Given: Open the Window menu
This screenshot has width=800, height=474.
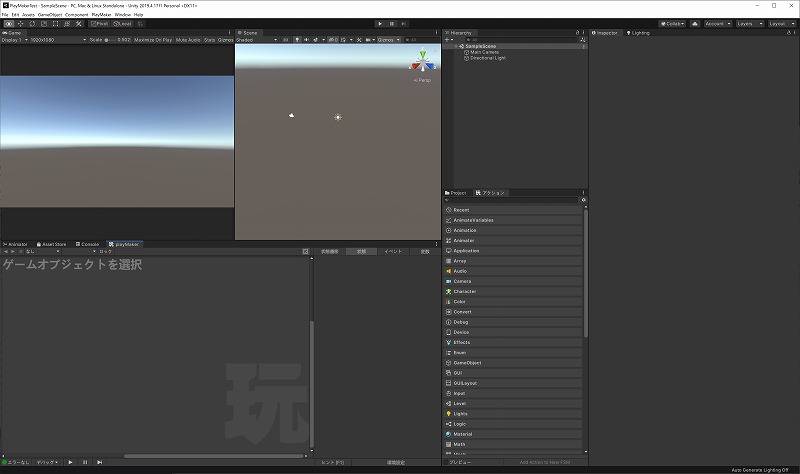Looking at the screenshot, I should point(122,15).
